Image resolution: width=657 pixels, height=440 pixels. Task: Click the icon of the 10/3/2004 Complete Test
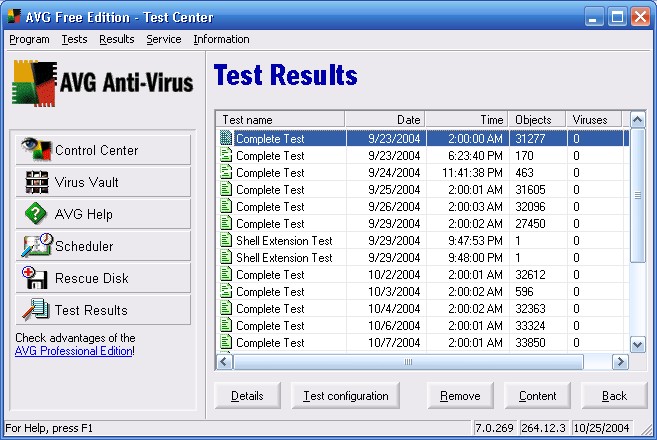[226, 291]
